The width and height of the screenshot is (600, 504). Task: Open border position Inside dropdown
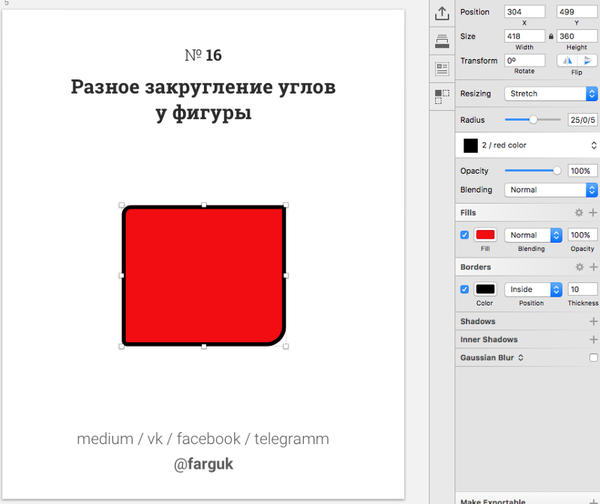[533, 289]
